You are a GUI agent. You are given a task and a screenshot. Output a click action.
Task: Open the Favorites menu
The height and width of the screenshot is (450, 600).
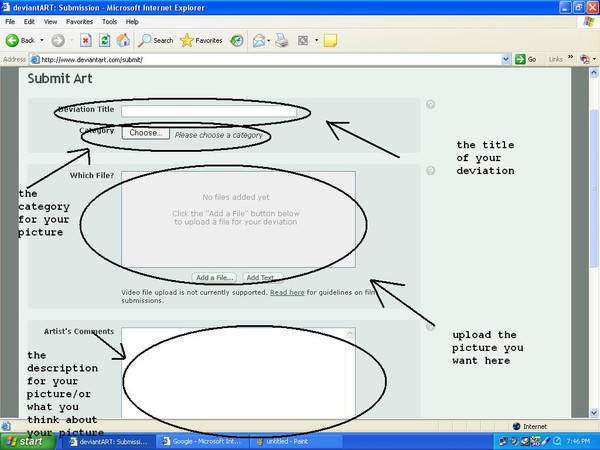click(79, 22)
